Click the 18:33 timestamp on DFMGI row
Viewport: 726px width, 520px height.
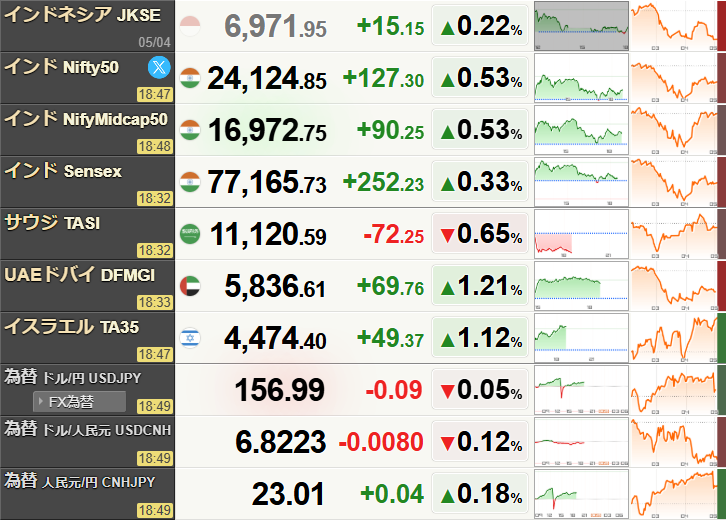point(155,302)
